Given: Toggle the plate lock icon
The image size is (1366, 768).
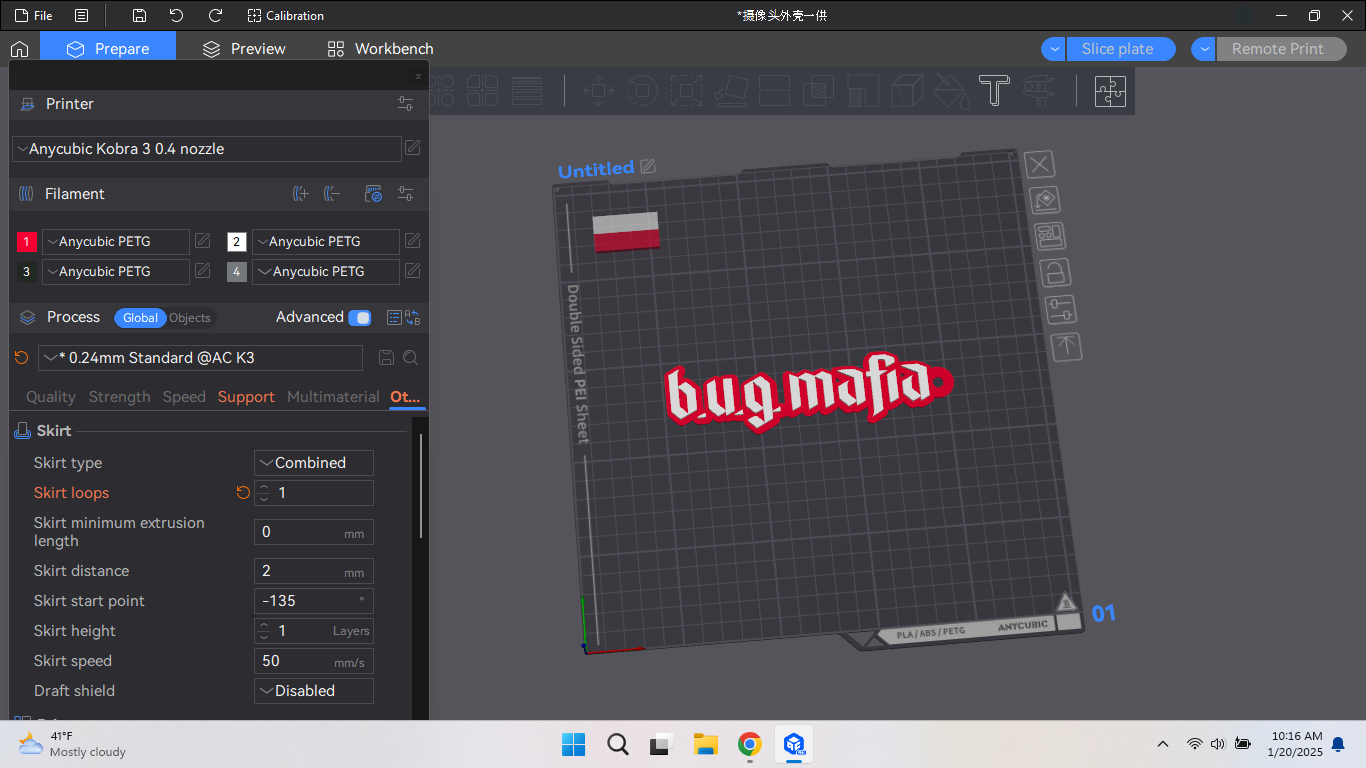Looking at the screenshot, I should coord(1055,272).
